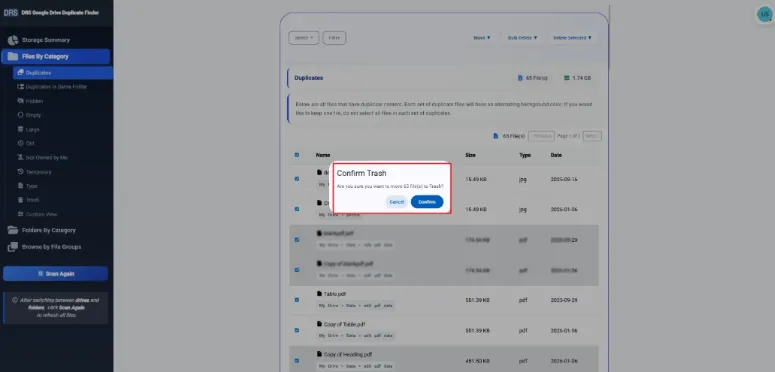Collapse the Files By Category section
This screenshot has width=775, height=372.
click(x=55, y=56)
